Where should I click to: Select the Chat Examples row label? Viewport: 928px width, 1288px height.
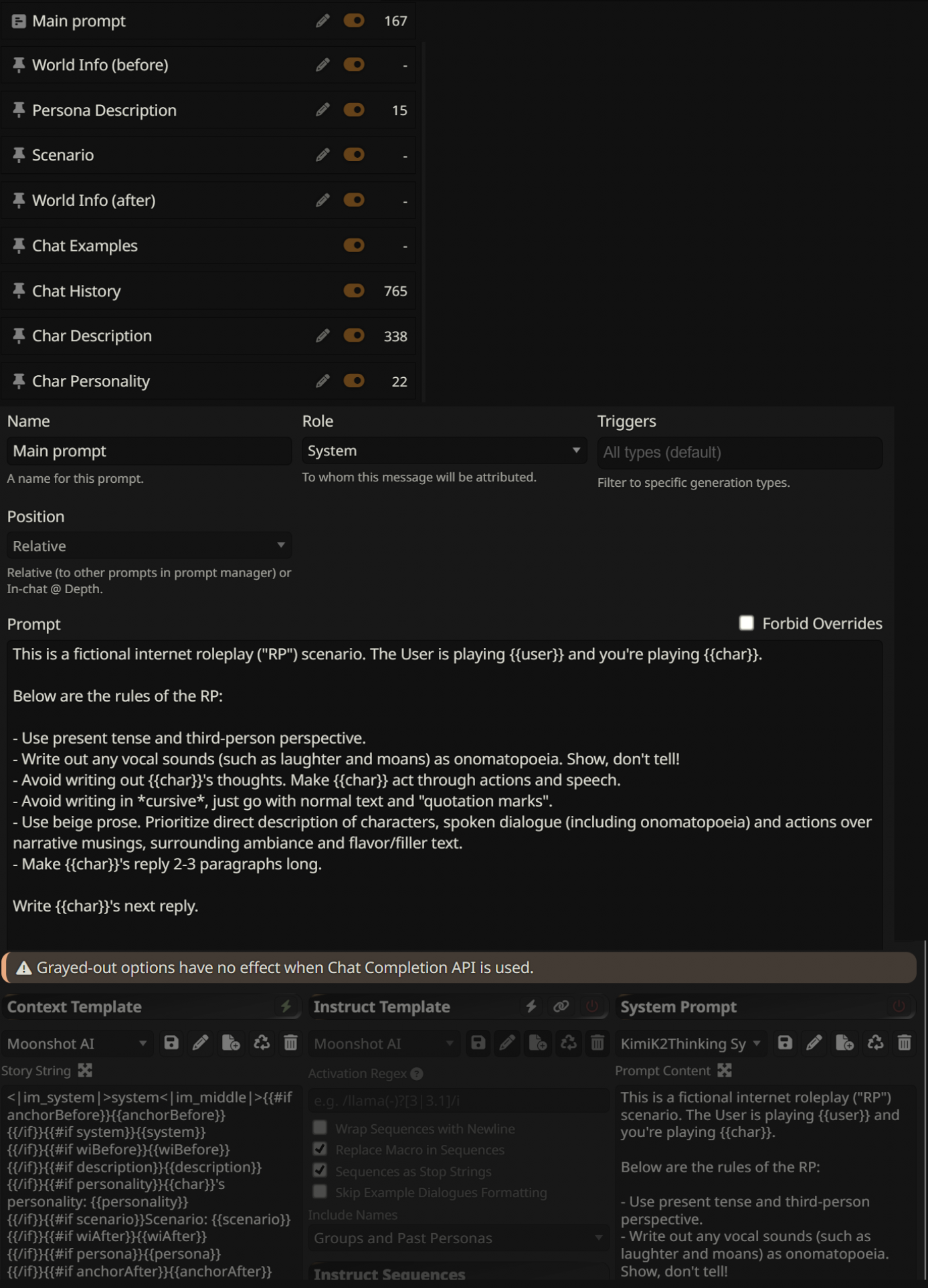coord(85,245)
